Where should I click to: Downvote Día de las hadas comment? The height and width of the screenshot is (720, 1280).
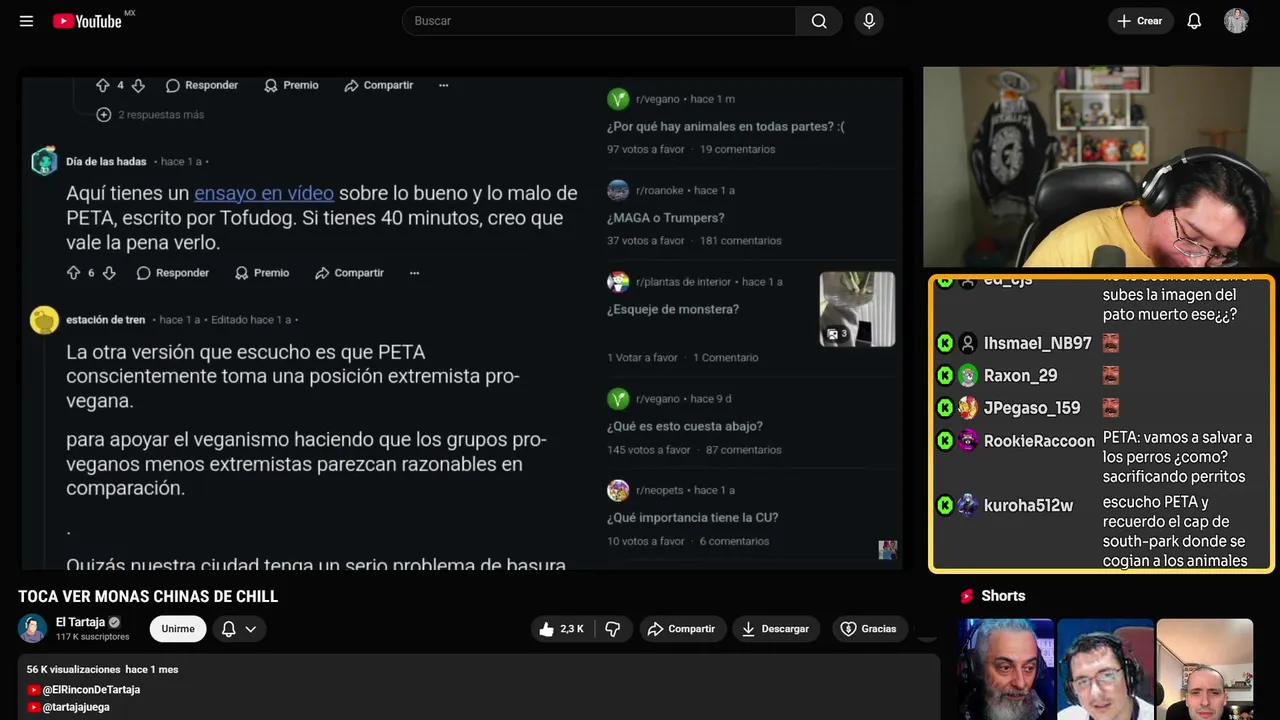point(109,273)
